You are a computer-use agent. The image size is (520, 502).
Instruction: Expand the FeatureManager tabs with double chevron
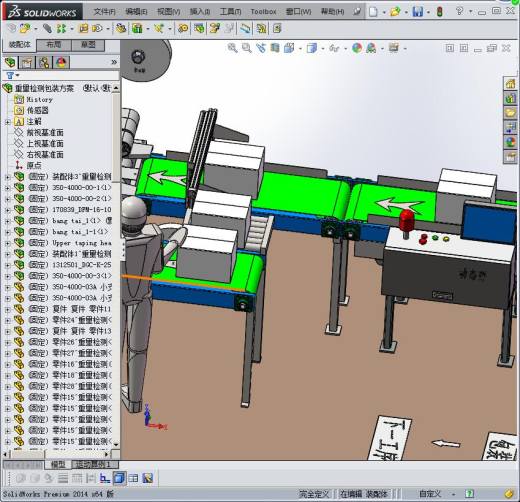tap(114, 62)
